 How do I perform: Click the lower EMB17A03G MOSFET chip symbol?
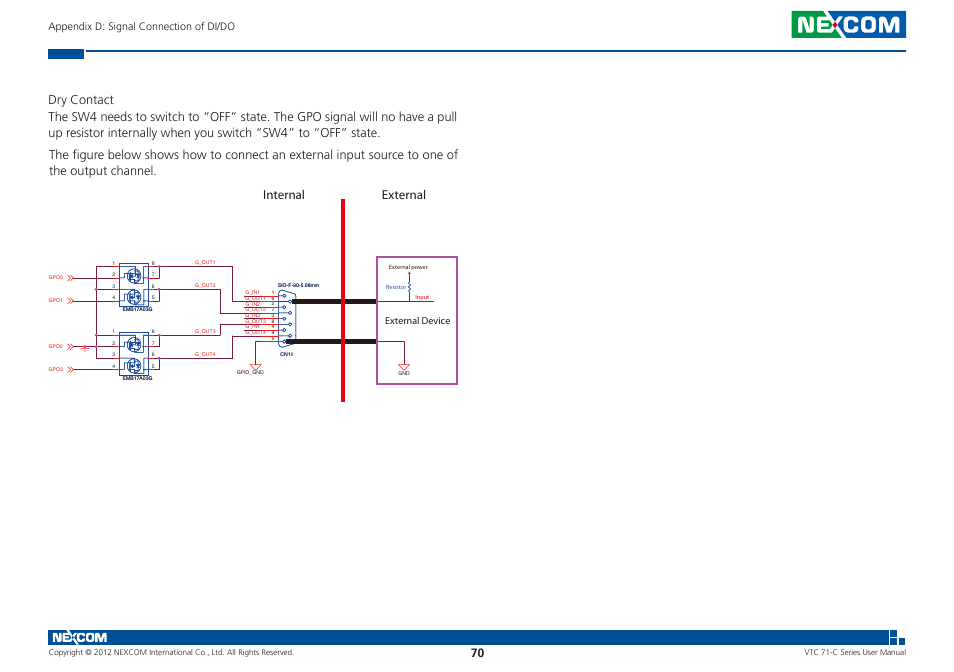[134, 354]
